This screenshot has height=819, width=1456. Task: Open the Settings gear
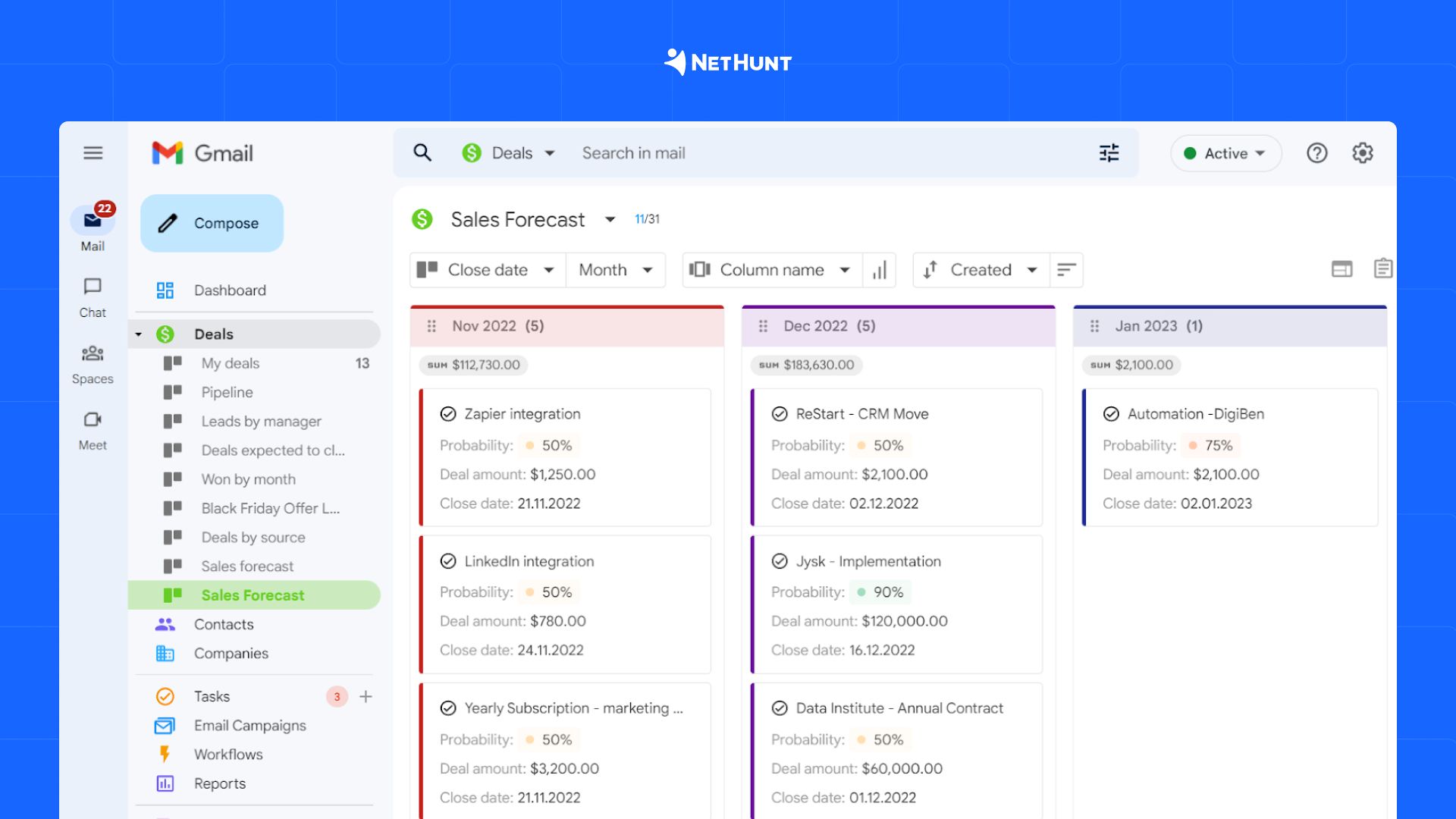click(x=1362, y=152)
